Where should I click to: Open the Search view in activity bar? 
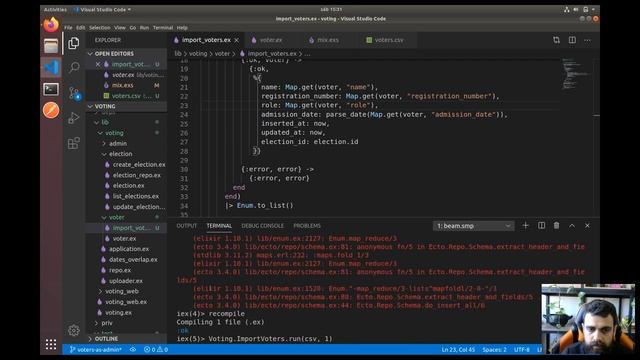(x=74, y=67)
